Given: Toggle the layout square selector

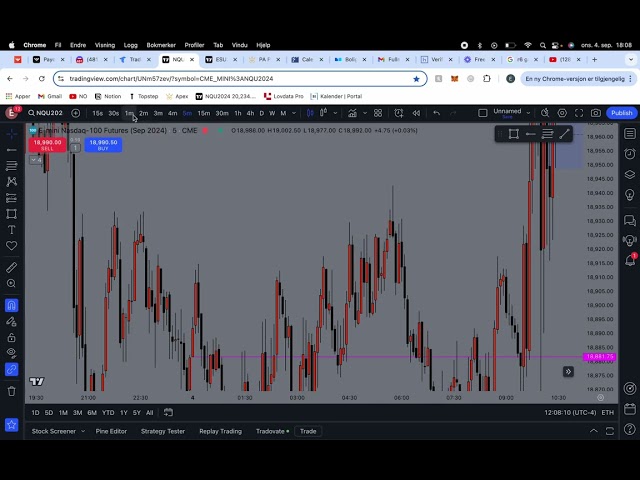Looking at the screenshot, I should pyautogui.click(x=482, y=113).
